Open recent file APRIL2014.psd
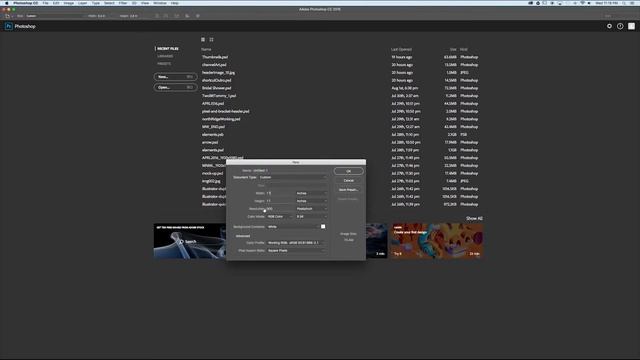 [213, 104]
